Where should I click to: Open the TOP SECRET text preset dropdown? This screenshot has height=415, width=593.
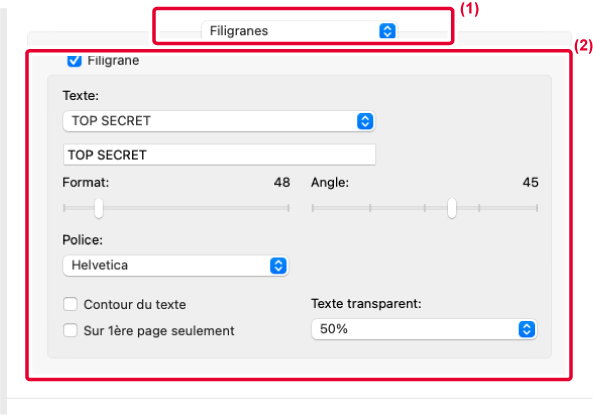(219, 121)
